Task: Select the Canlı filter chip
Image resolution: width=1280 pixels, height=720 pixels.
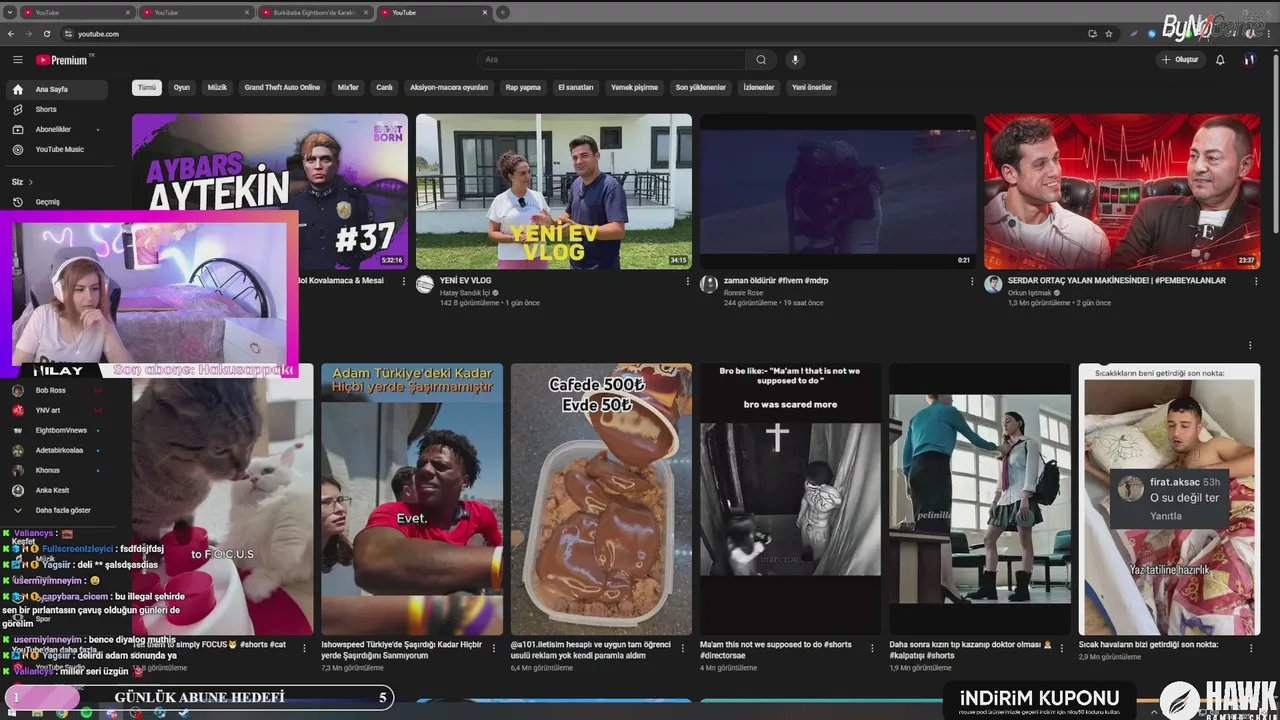Action: pos(384,87)
